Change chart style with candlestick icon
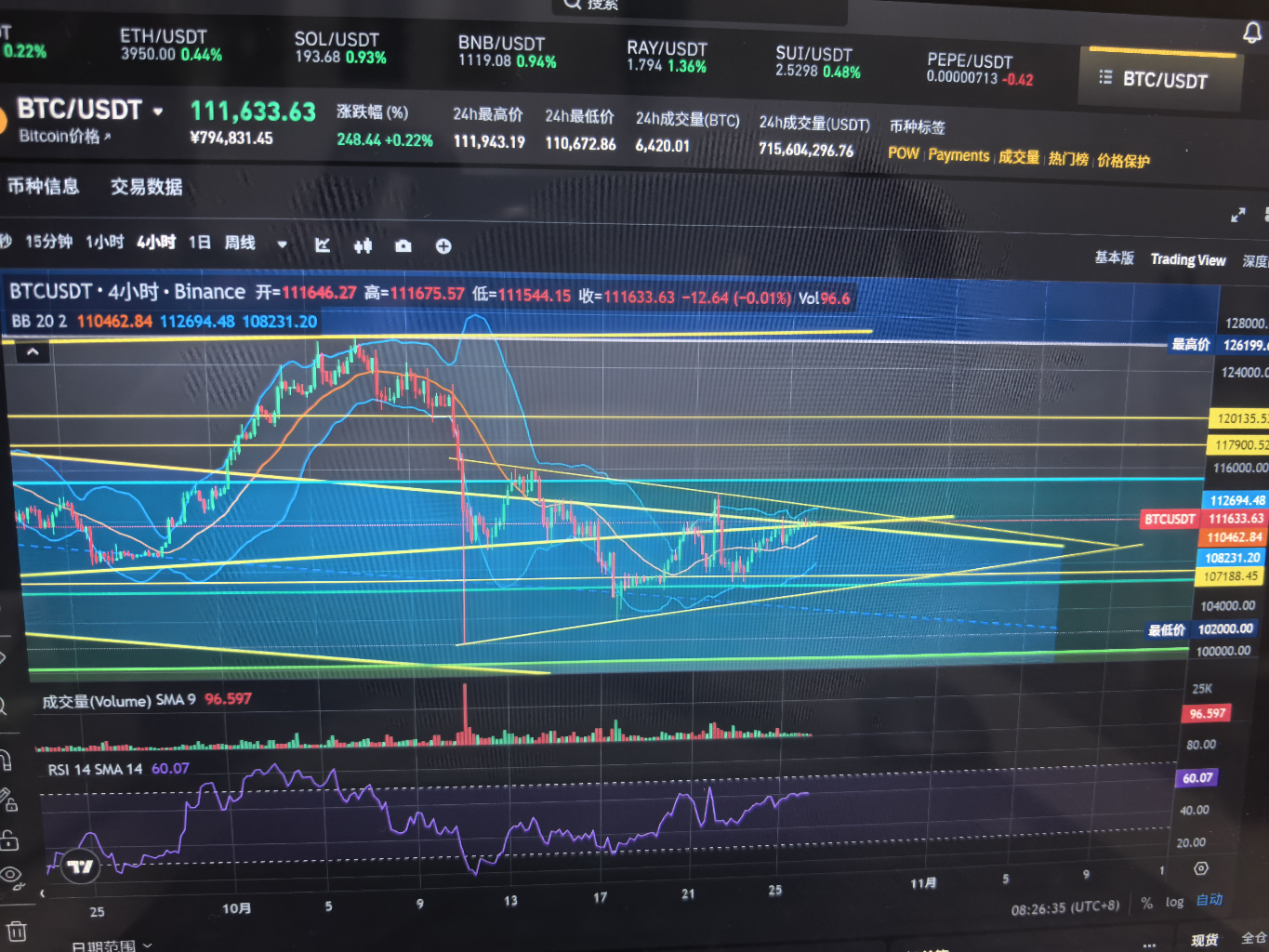Image resolution: width=1269 pixels, height=952 pixels. 363,245
